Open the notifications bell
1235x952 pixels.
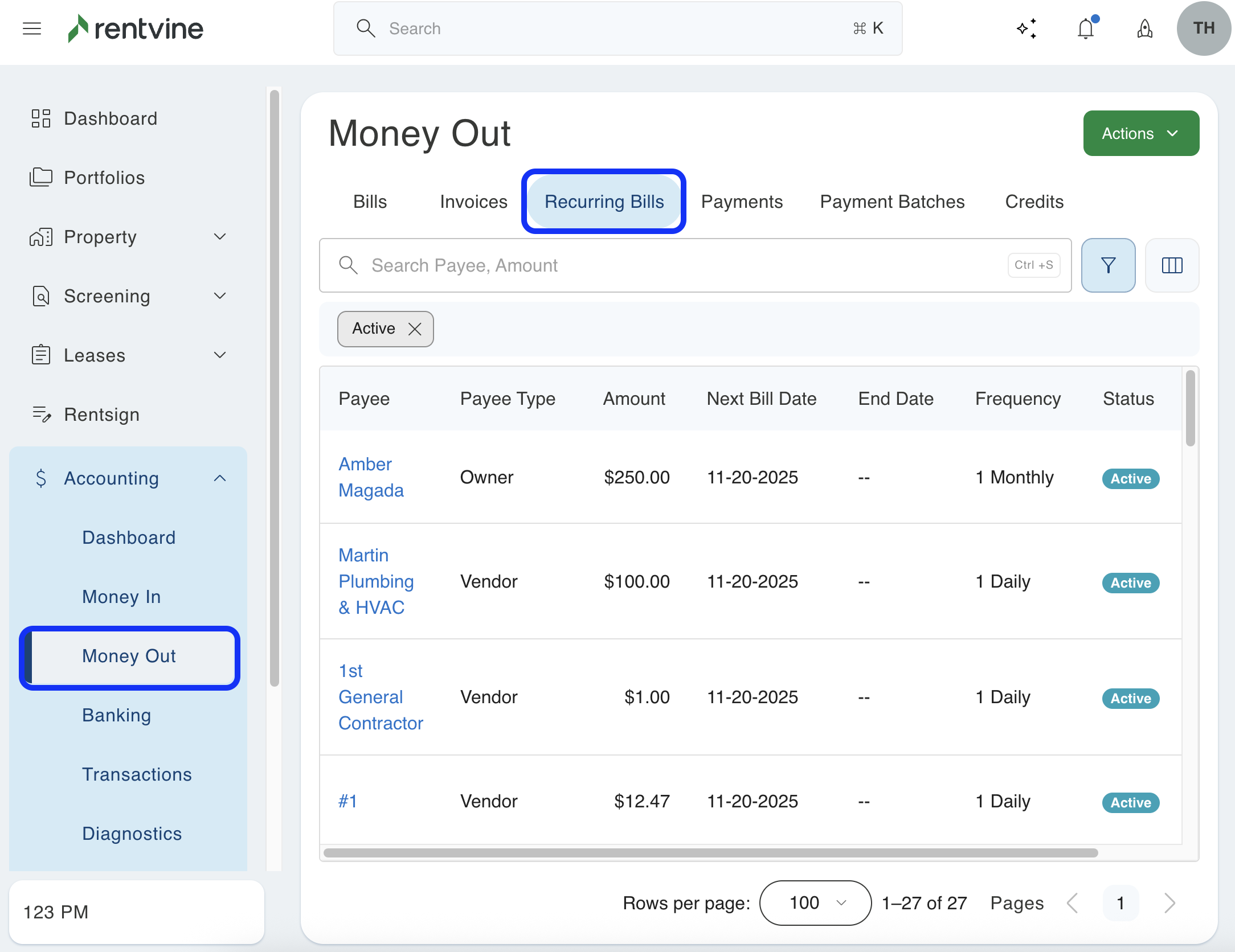click(x=1086, y=28)
